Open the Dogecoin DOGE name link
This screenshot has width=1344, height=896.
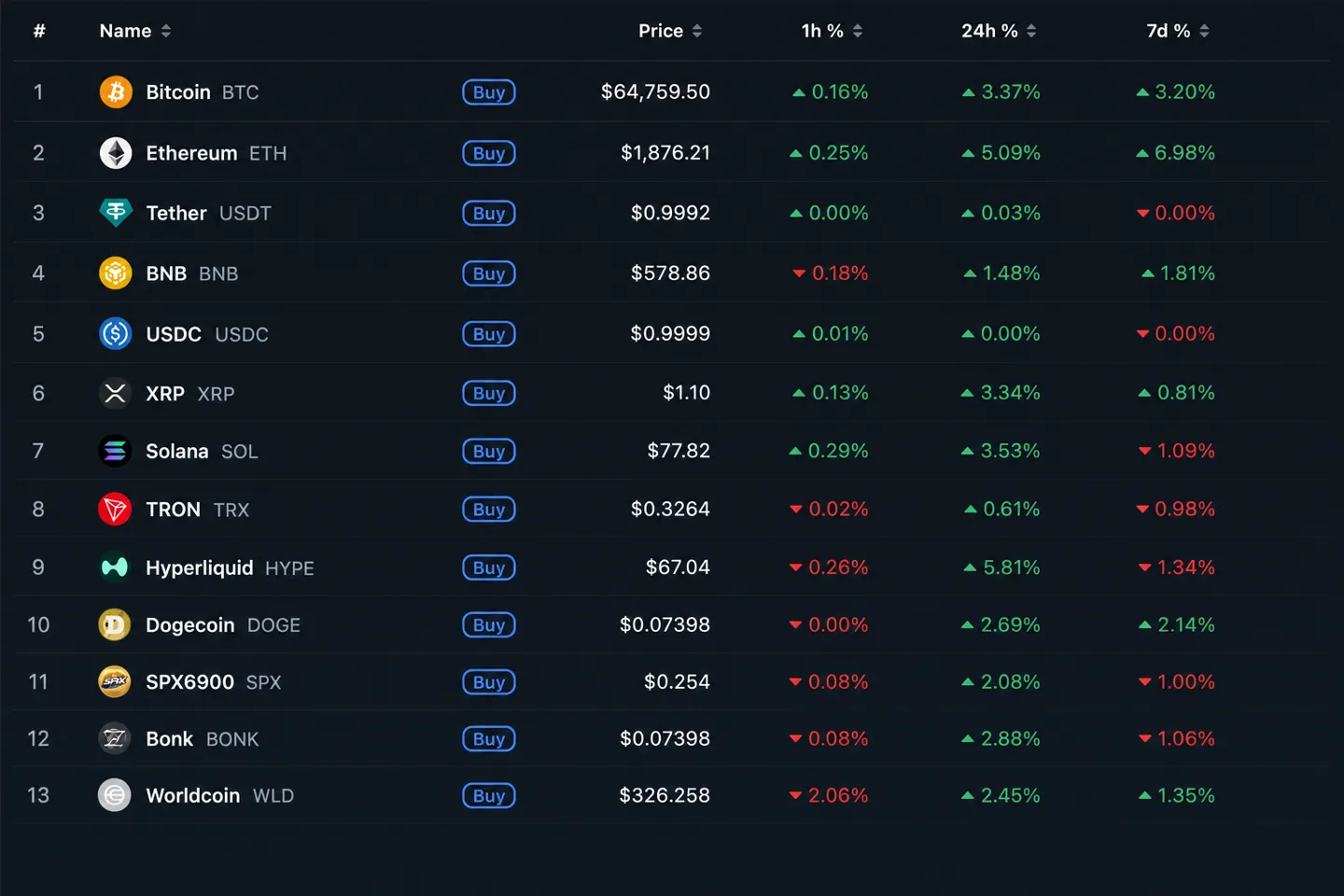(223, 625)
